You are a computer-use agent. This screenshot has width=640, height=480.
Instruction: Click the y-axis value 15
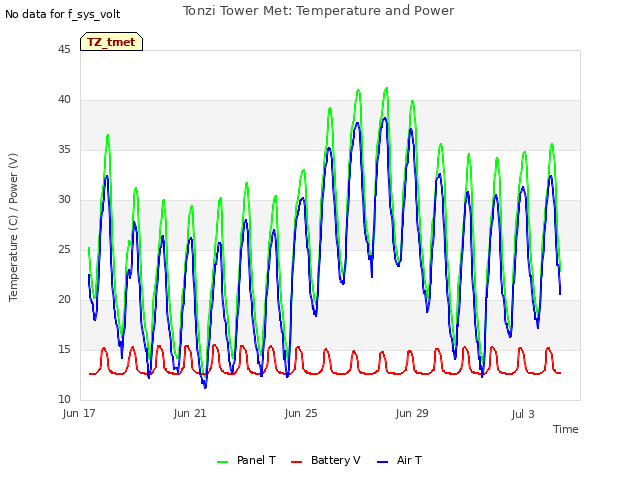(64, 349)
